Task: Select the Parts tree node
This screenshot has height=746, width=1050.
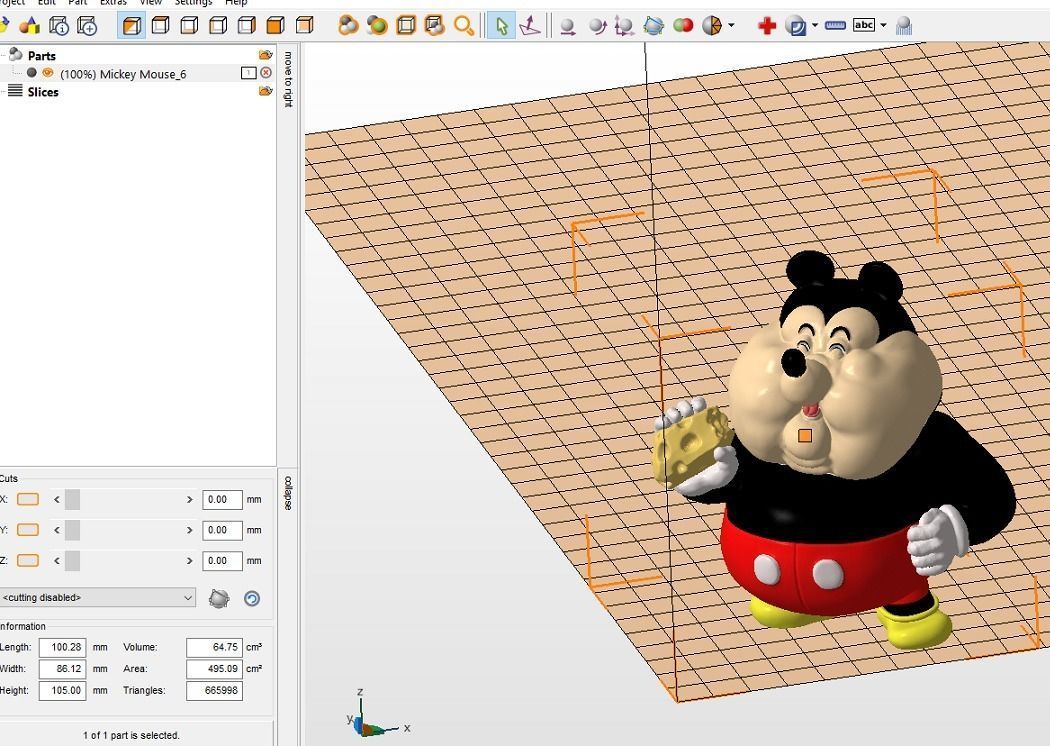Action: pos(42,56)
